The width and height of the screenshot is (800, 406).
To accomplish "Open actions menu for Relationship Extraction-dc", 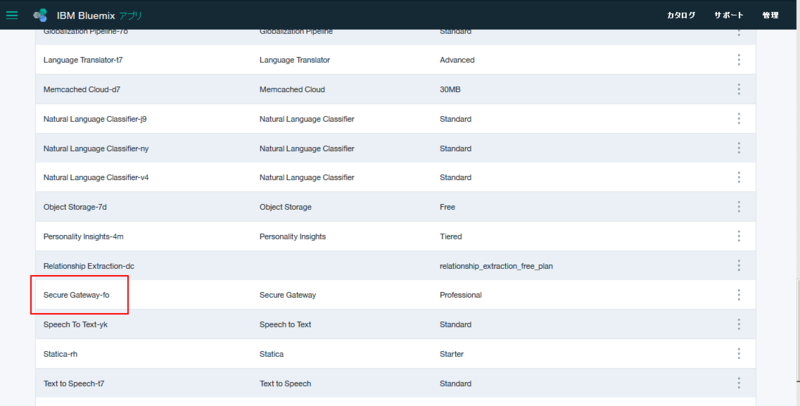I will click(x=738, y=266).
